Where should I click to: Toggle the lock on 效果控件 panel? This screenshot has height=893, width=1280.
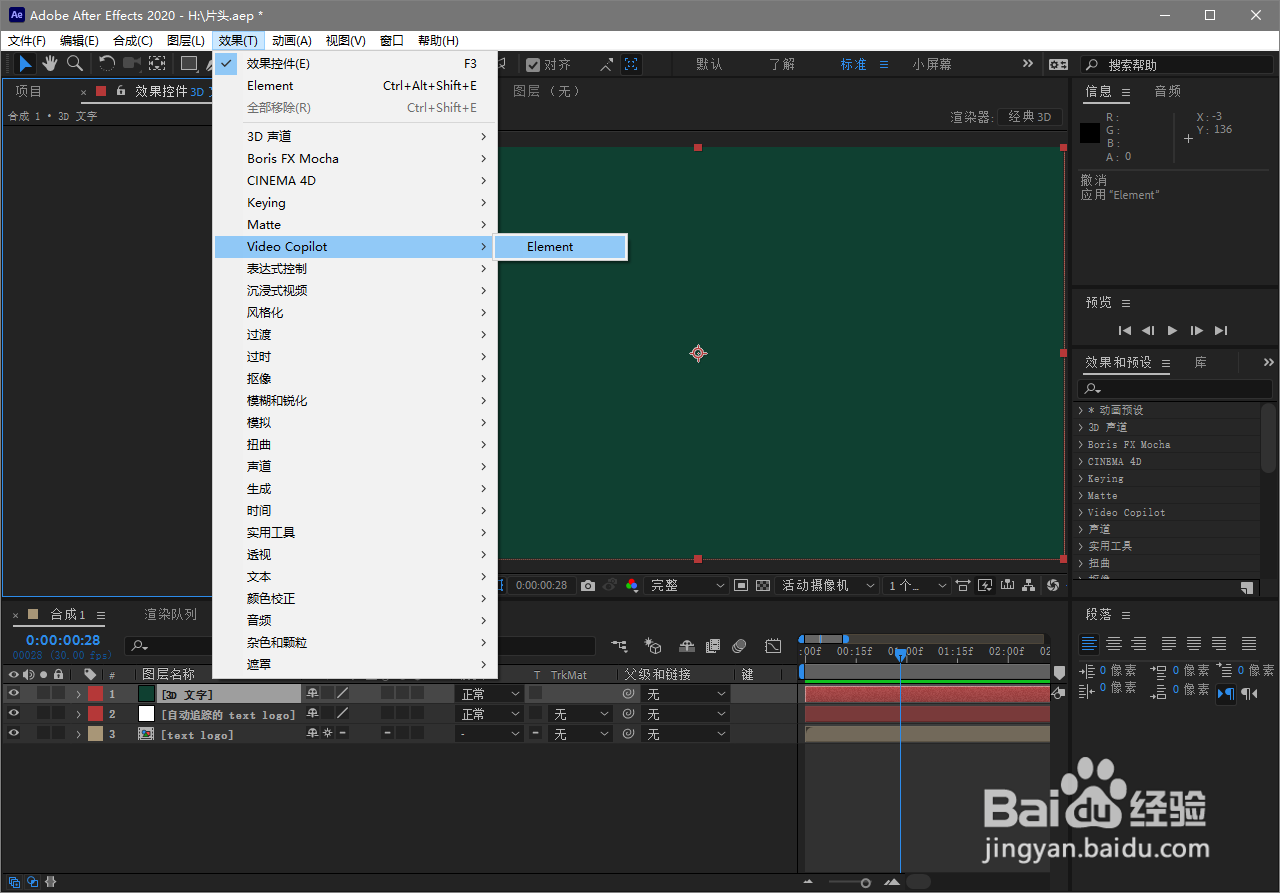[121, 91]
